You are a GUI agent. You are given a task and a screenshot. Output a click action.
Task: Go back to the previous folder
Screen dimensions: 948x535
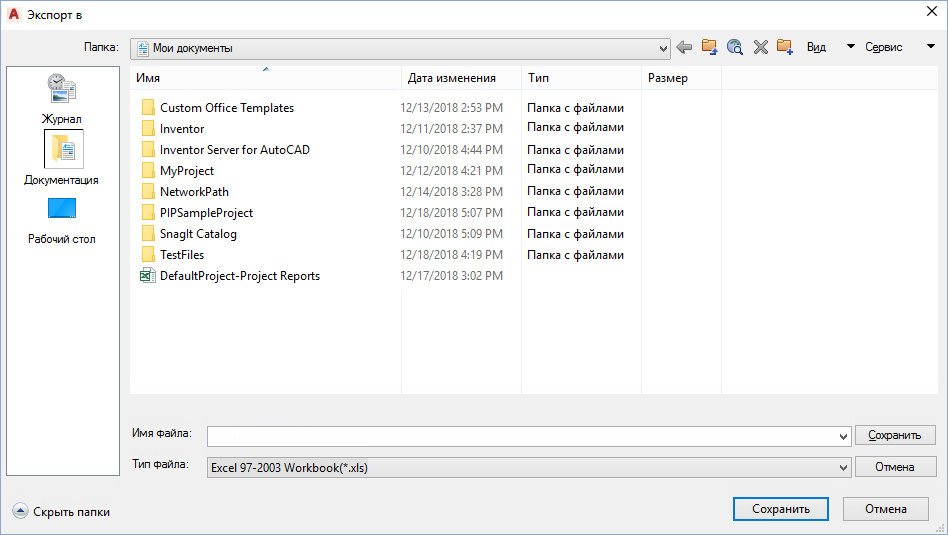pos(684,47)
